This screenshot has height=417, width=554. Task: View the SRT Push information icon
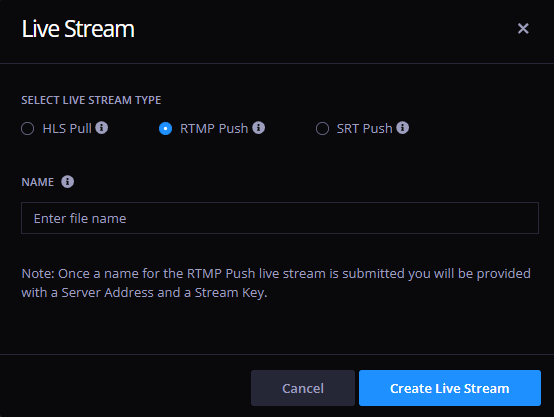click(x=402, y=128)
